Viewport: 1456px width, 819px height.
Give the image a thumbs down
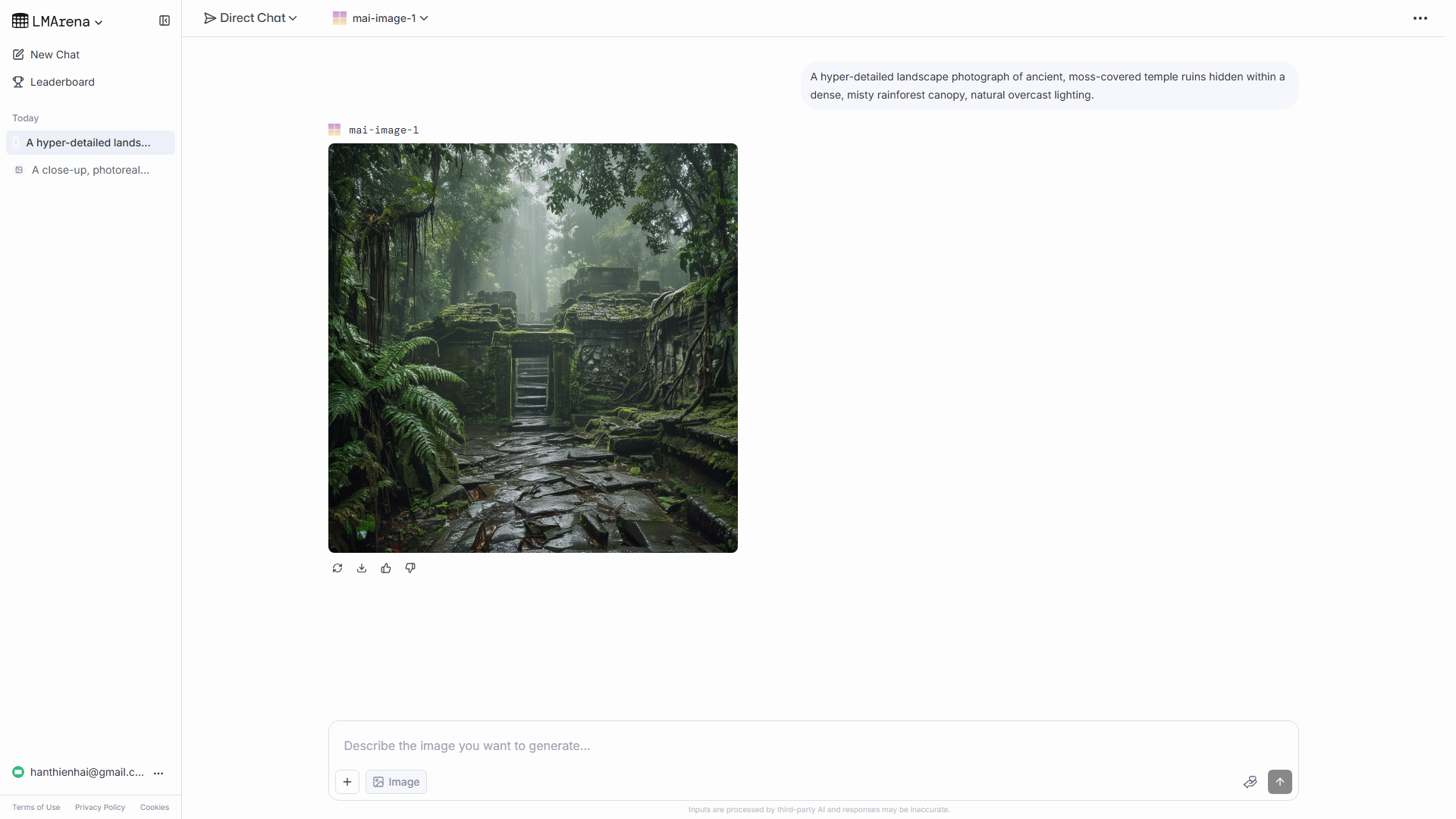pos(410,567)
